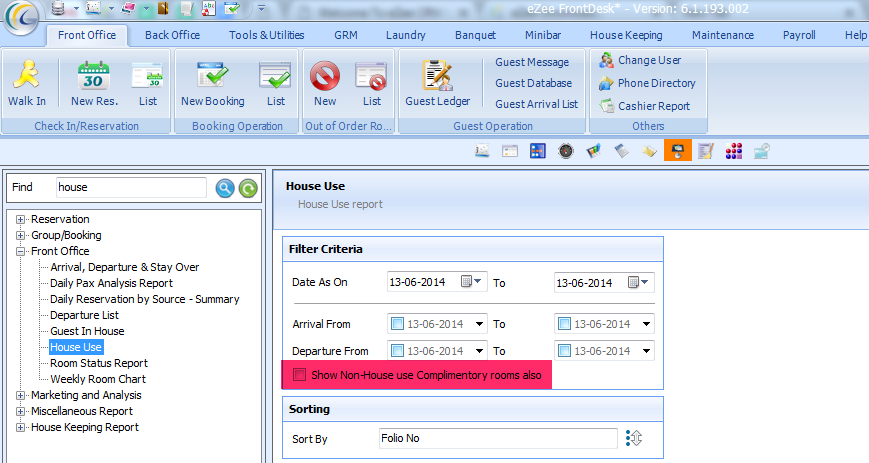Tick the Arrival To date checkbox
Viewport: 869px width, 463px height.
pyautogui.click(x=564, y=323)
